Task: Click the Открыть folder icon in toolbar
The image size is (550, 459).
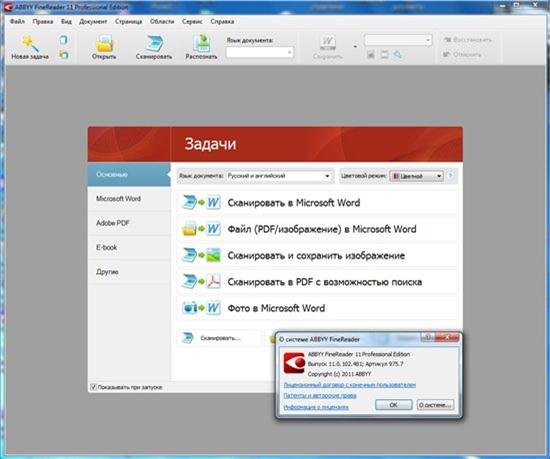Action: pyautogui.click(x=104, y=43)
